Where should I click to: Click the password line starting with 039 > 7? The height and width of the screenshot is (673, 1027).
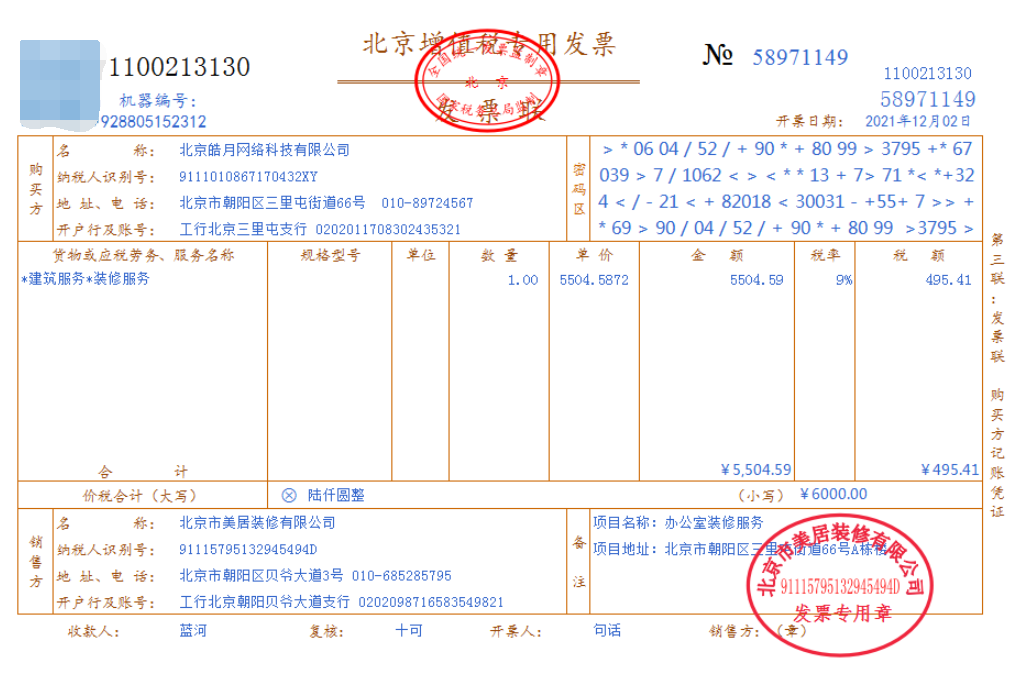pyautogui.click(x=787, y=175)
